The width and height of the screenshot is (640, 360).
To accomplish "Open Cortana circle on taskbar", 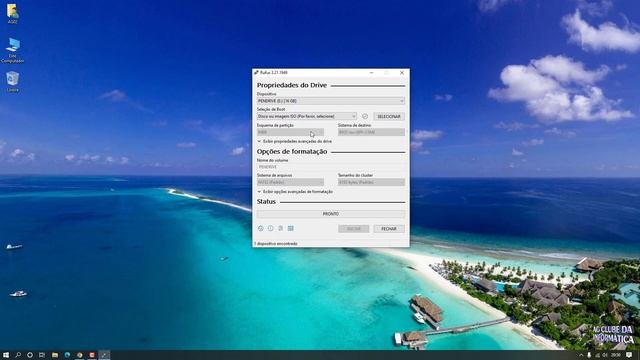I will (x=30, y=355).
